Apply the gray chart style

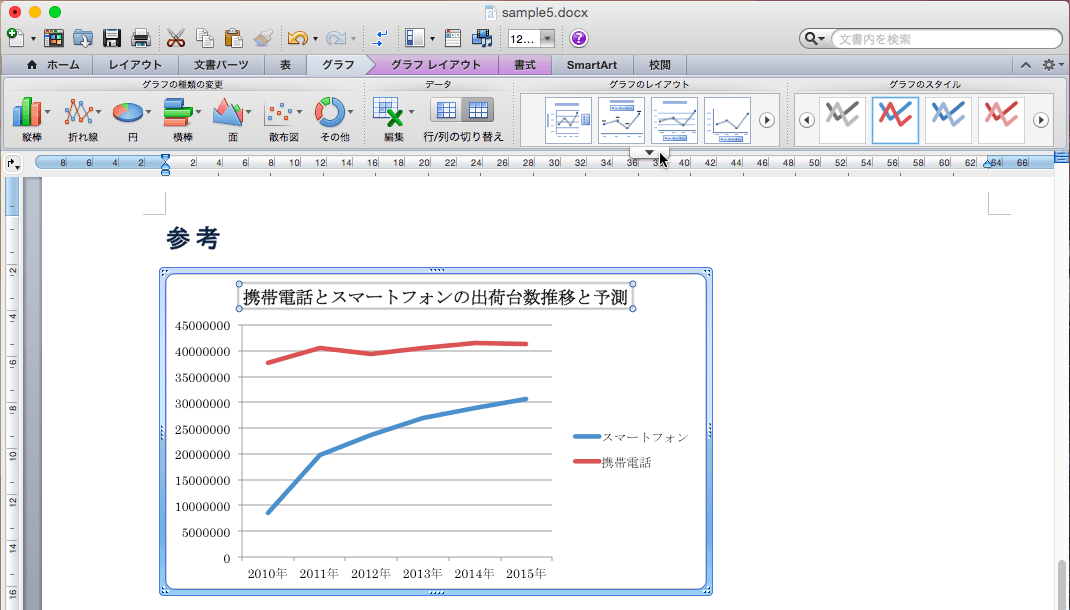(x=842, y=120)
